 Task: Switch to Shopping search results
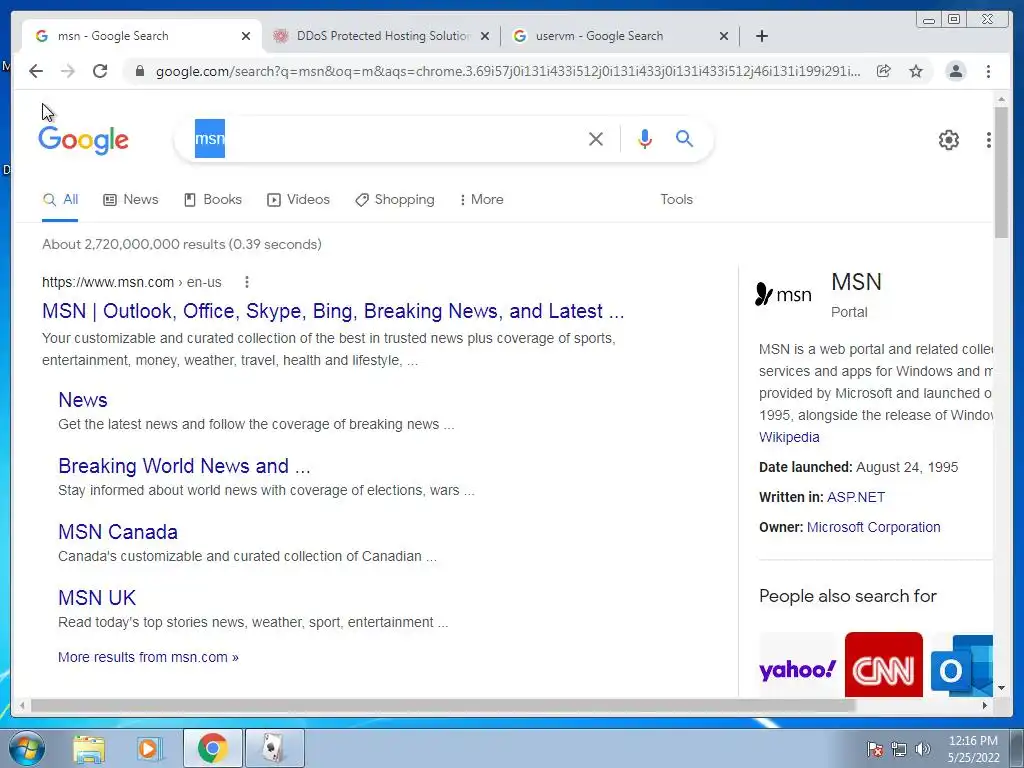click(x=394, y=200)
